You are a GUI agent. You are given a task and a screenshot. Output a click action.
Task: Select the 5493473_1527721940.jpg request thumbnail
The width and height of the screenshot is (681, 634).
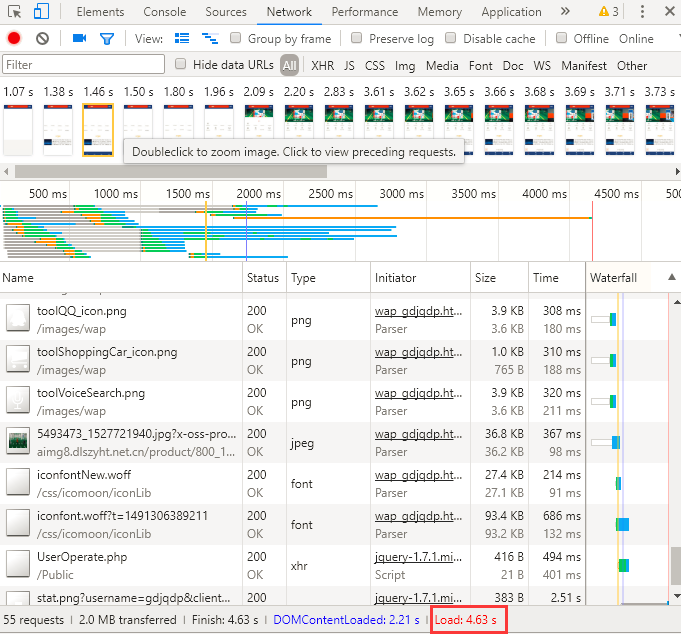(x=18, y=440)
